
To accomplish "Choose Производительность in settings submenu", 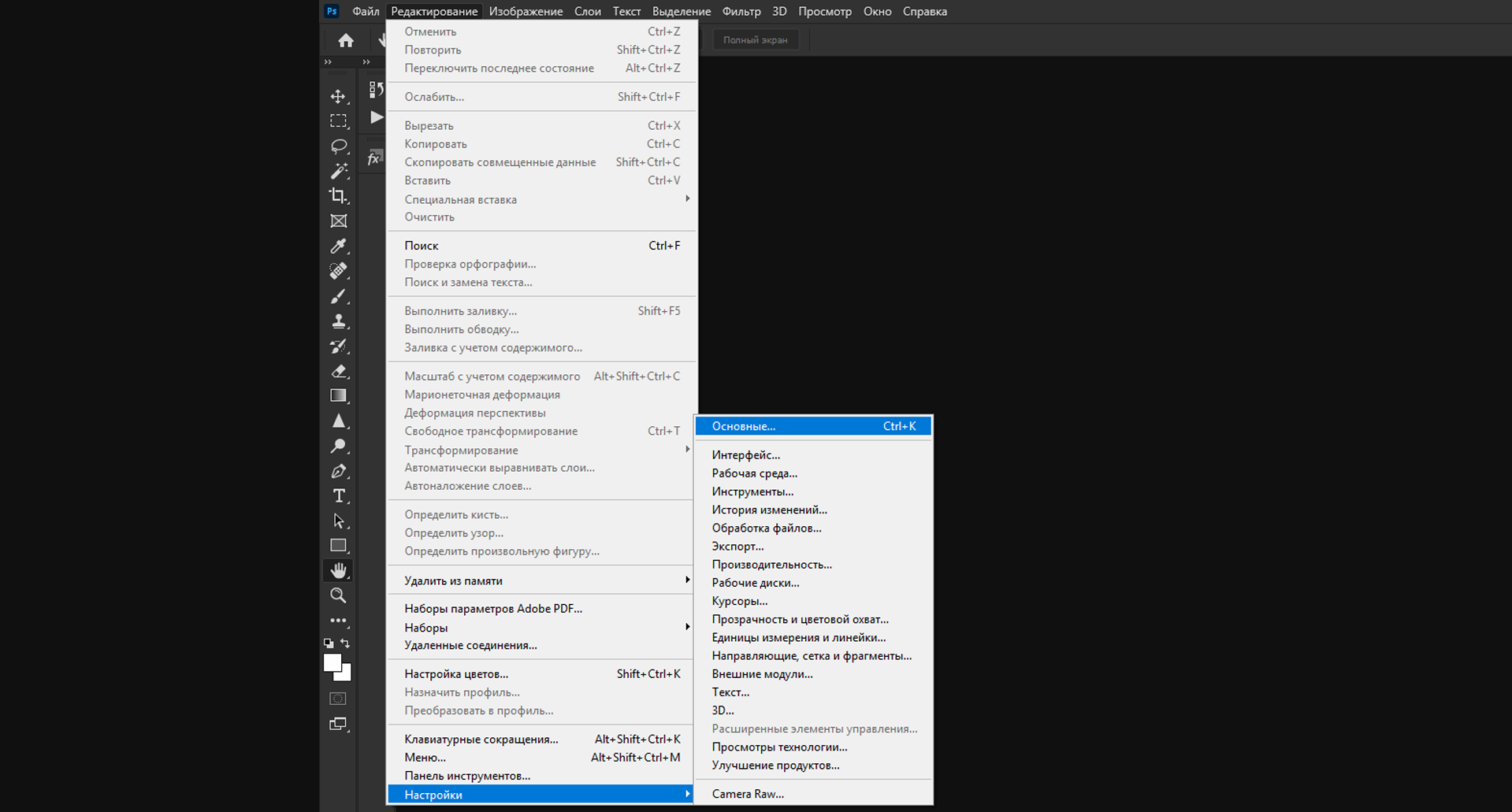I will pyautogui.click(x=771, y=565).
